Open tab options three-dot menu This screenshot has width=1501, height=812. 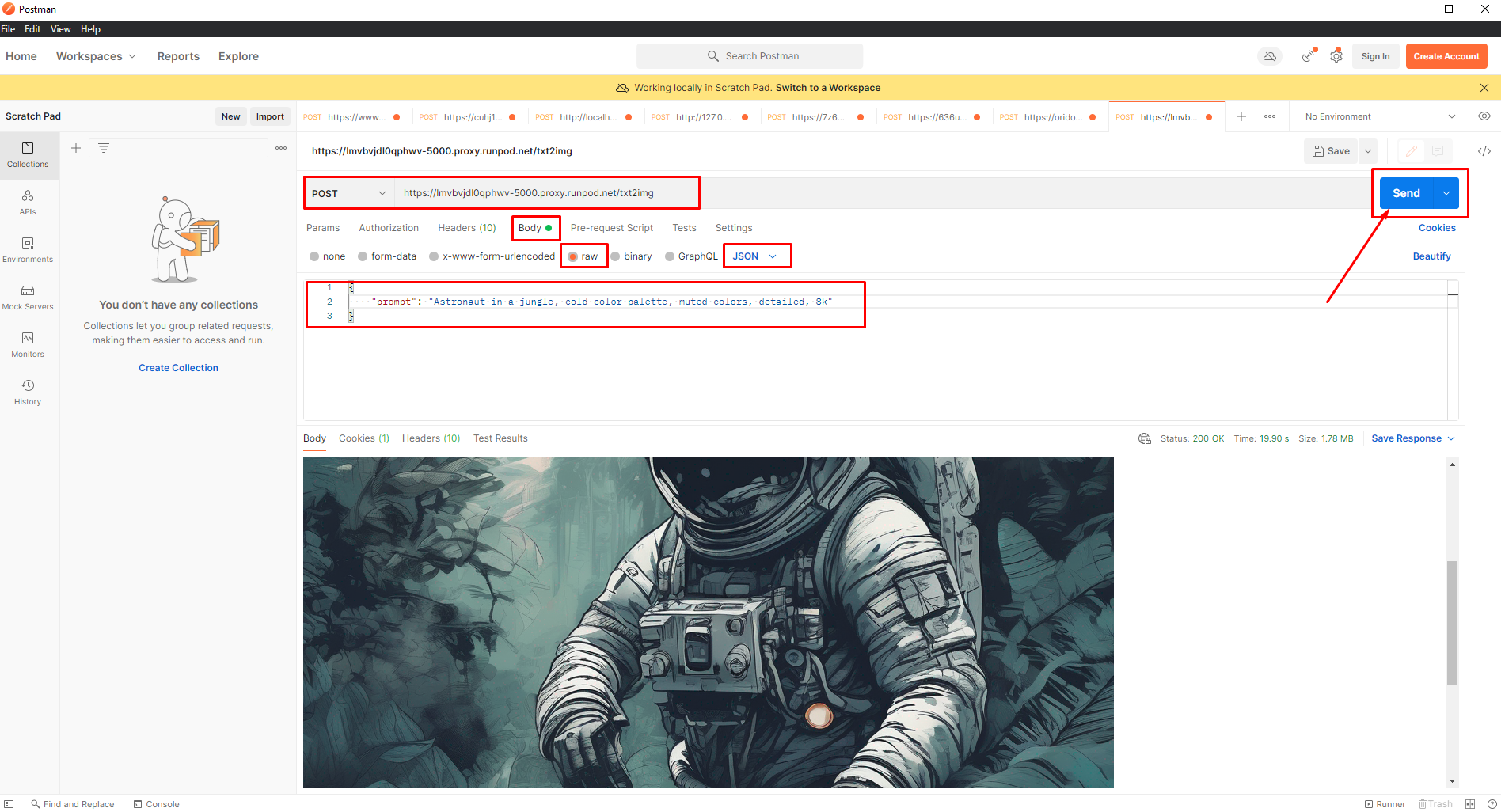coord(1270,116)
